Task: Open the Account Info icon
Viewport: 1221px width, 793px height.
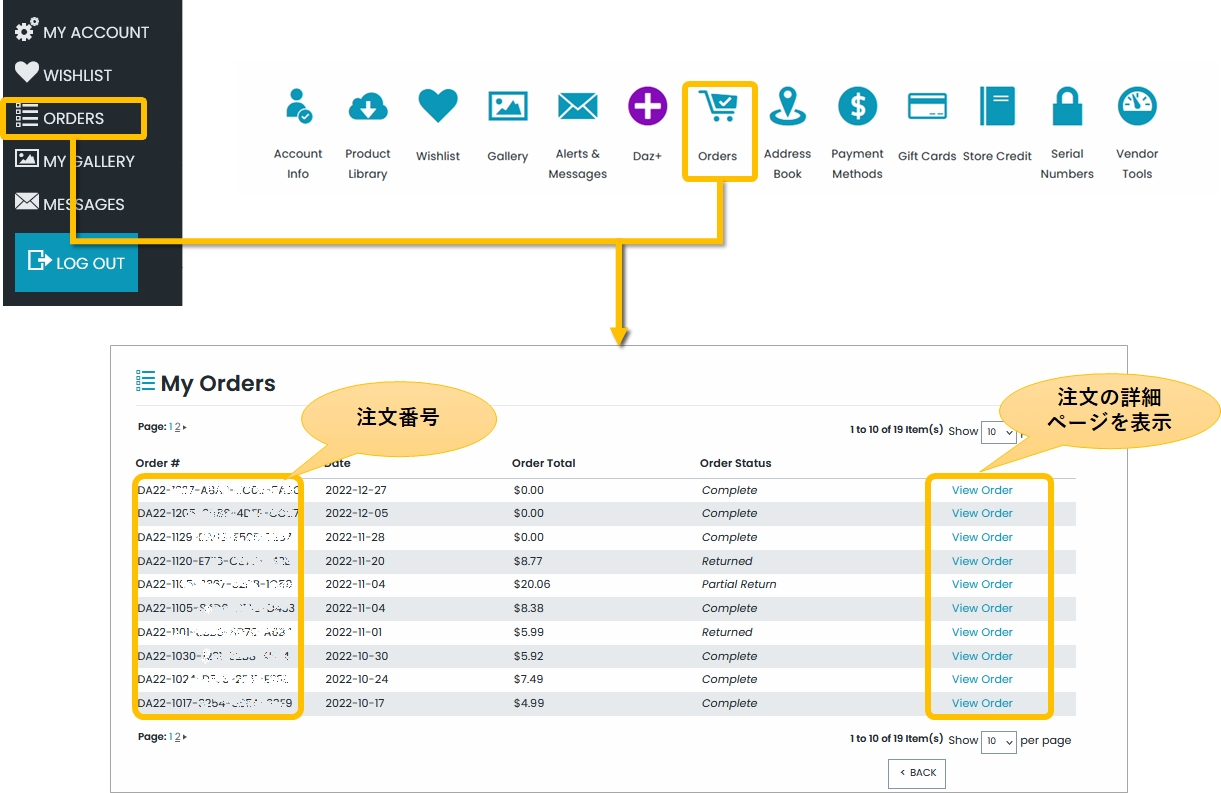Action: point(298,107)
